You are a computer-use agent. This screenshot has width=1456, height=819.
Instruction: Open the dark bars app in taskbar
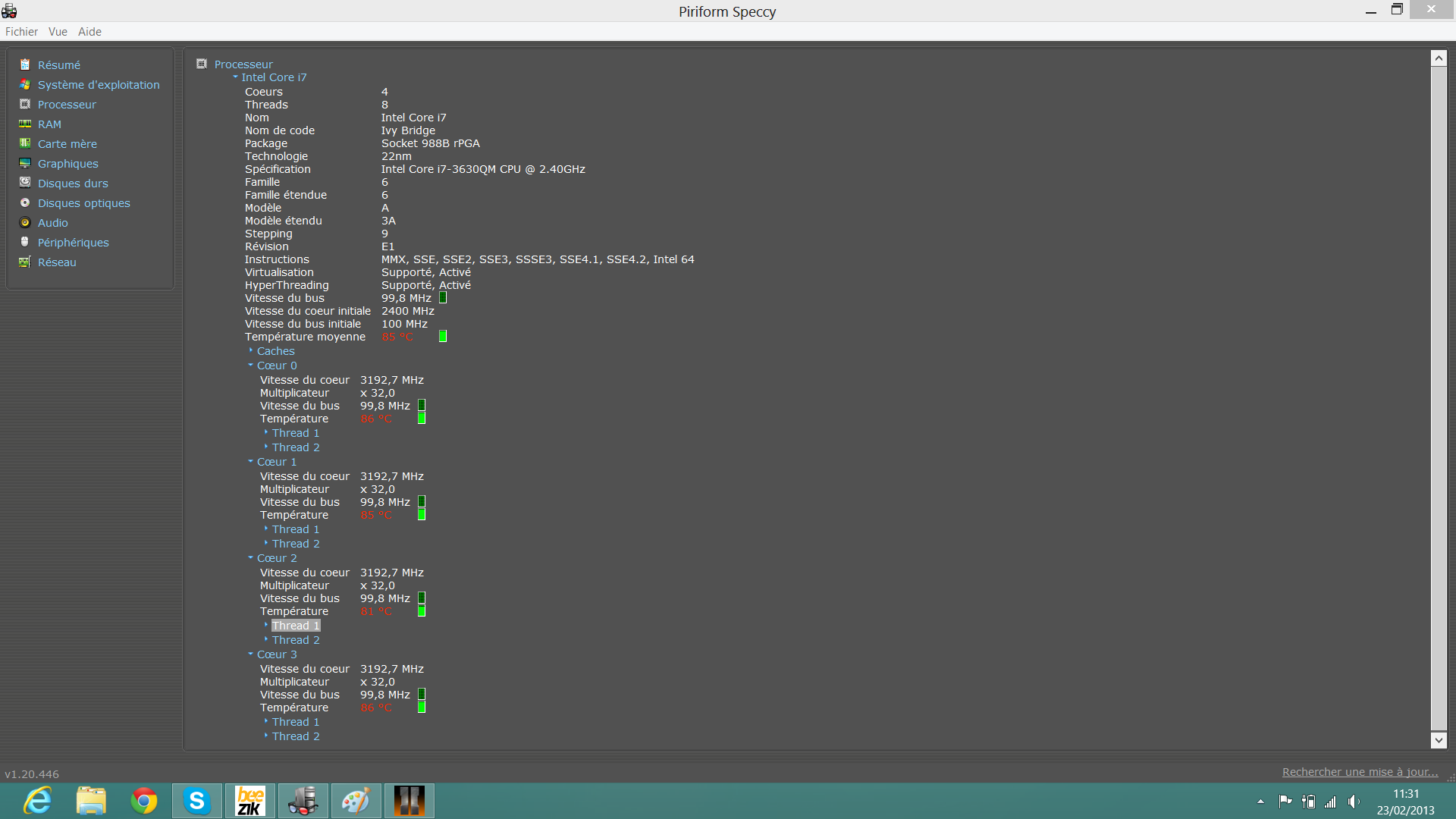pyautogui.click(x=409, y=801)
